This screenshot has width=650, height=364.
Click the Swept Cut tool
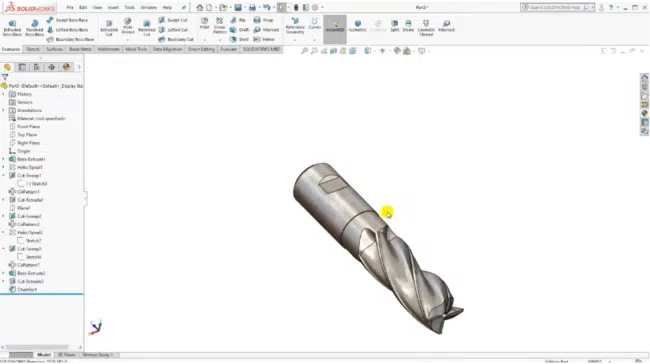tap(173, 20)
